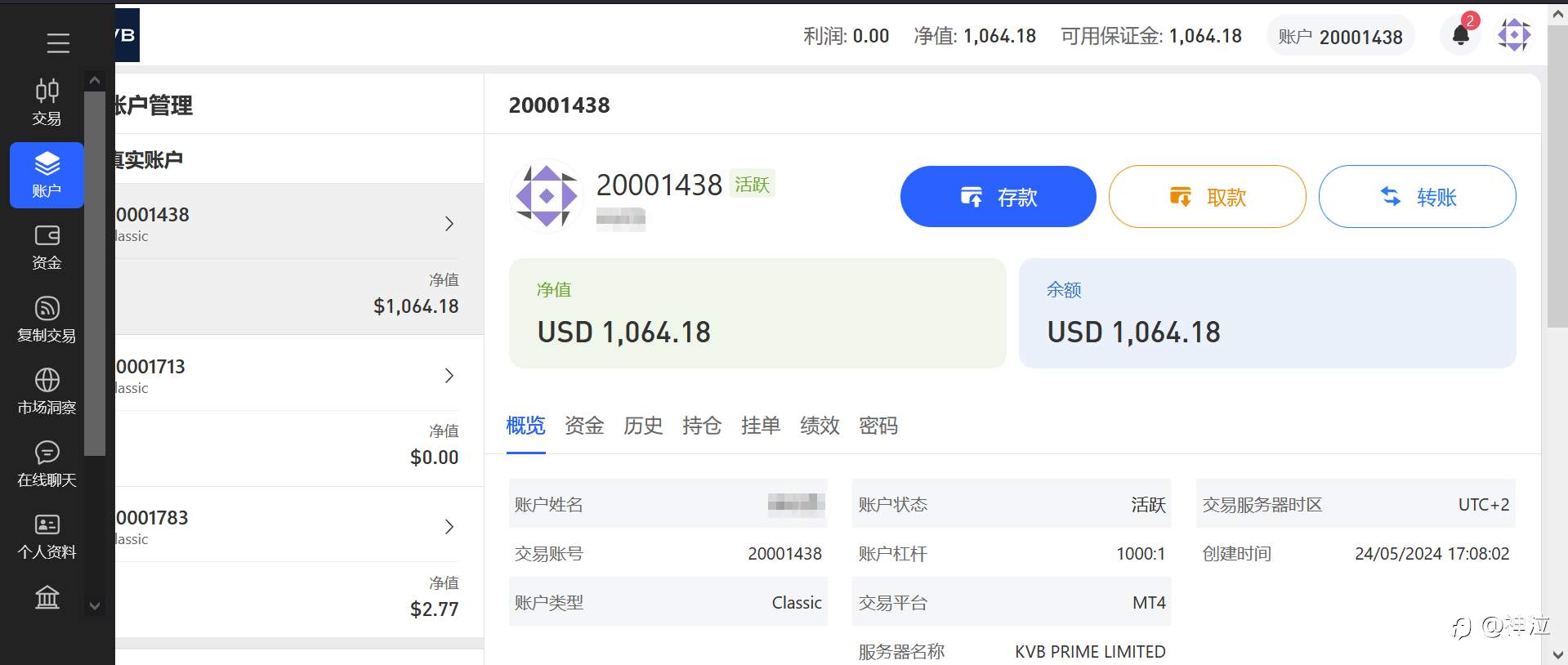
Task: Click the 账户杠杆 1000:1 row
Action: pyautogui.click(x=1012, y=554)
